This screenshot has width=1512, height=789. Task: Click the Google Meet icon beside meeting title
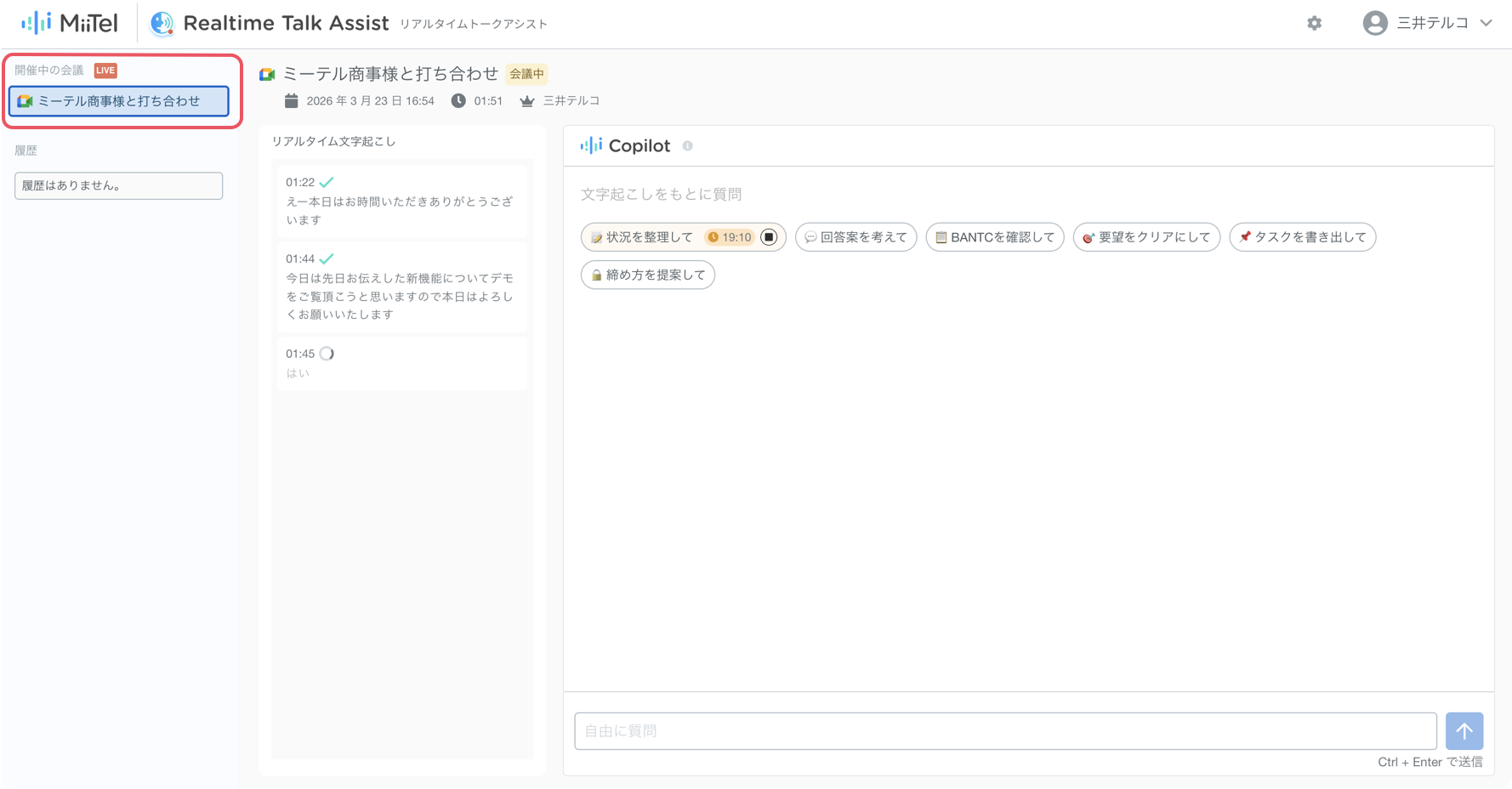(x=267, y=75)
